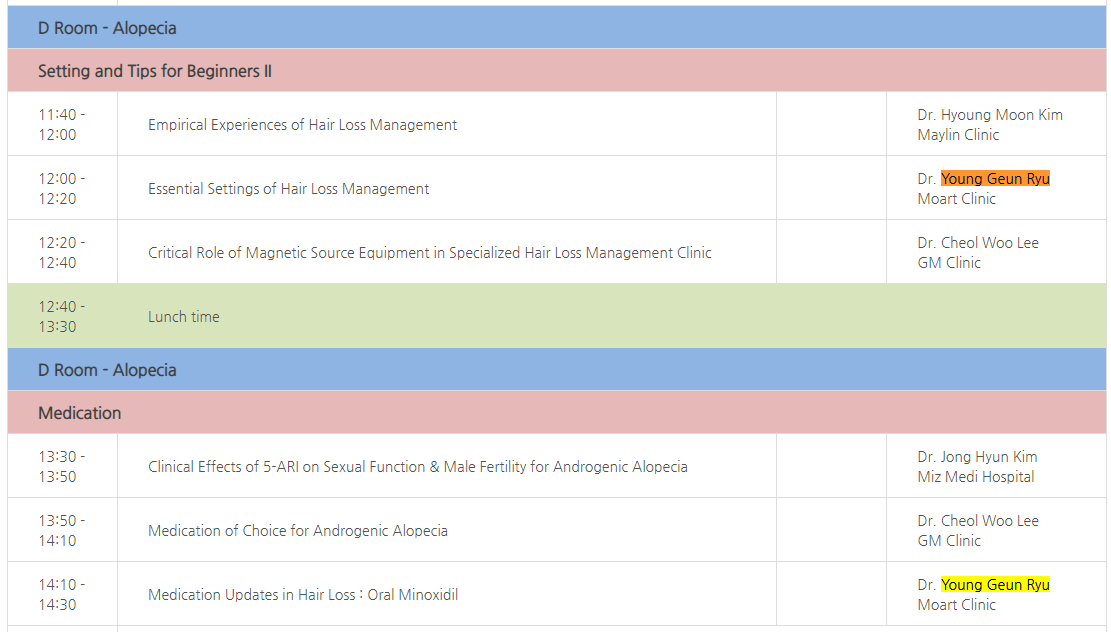This screenshot has height=632, width=1111.
Task: Click the 13:50 - 14:10 time slot
Action: click(62, 530)
